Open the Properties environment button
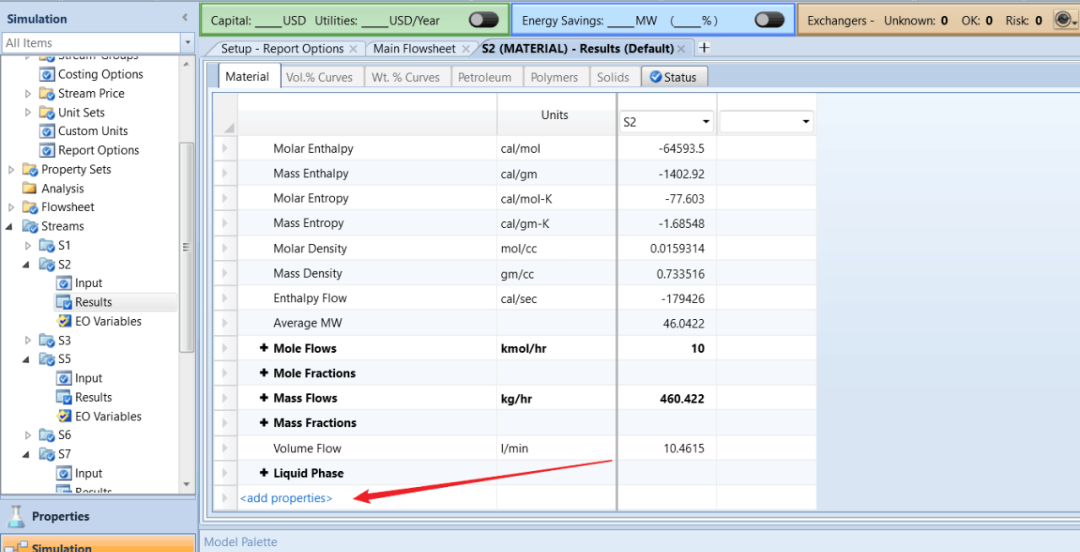This screenshot has height=552, width=1080. 99,516
